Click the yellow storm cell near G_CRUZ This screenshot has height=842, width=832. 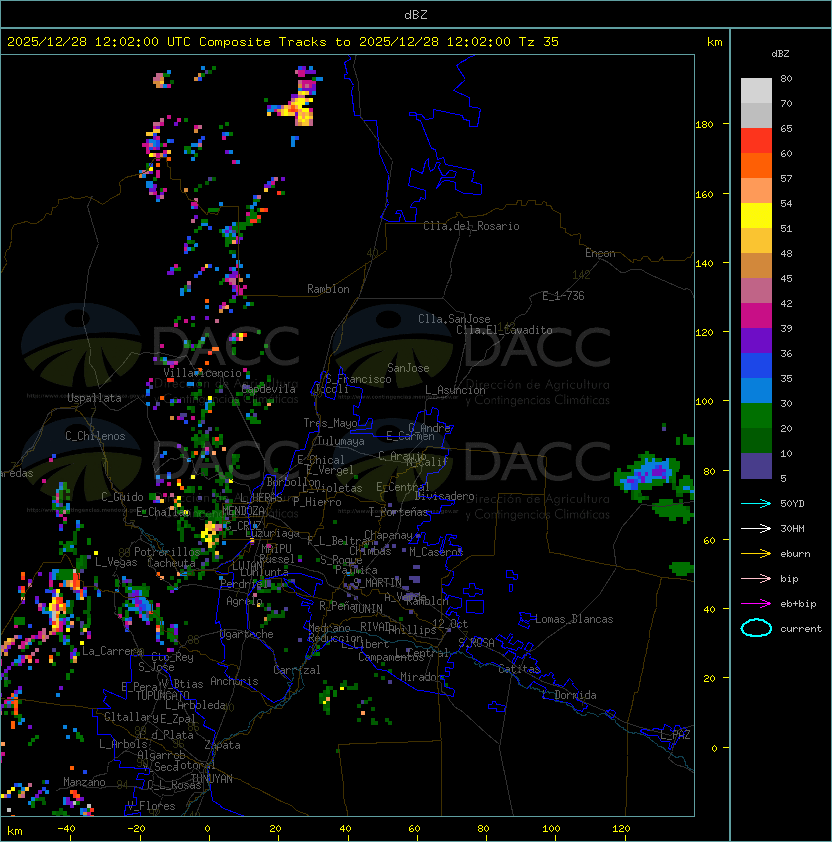(x=210, y=534)
